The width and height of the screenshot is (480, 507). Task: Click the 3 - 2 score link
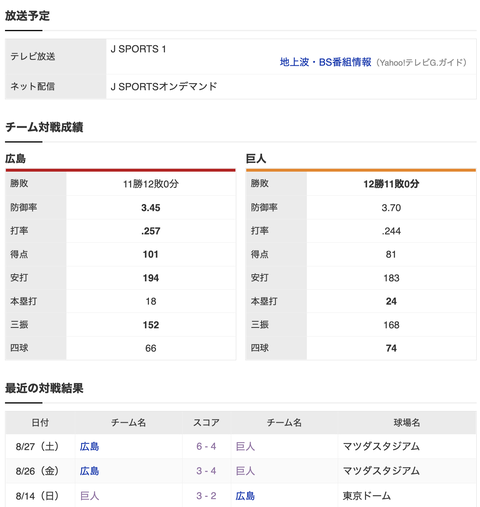click(206, 496)
